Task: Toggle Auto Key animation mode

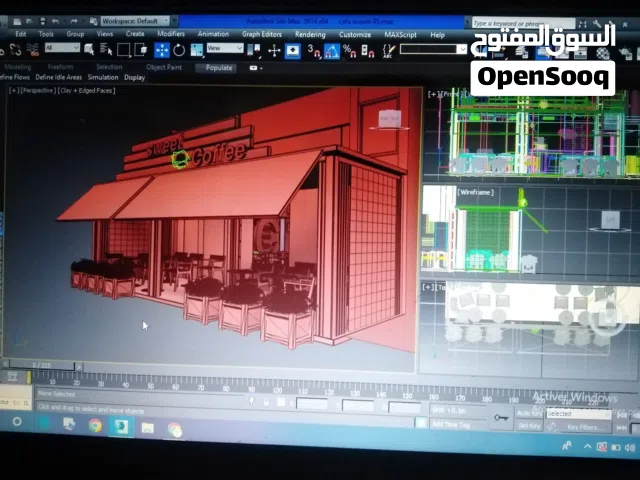Action: click(529, 413)
